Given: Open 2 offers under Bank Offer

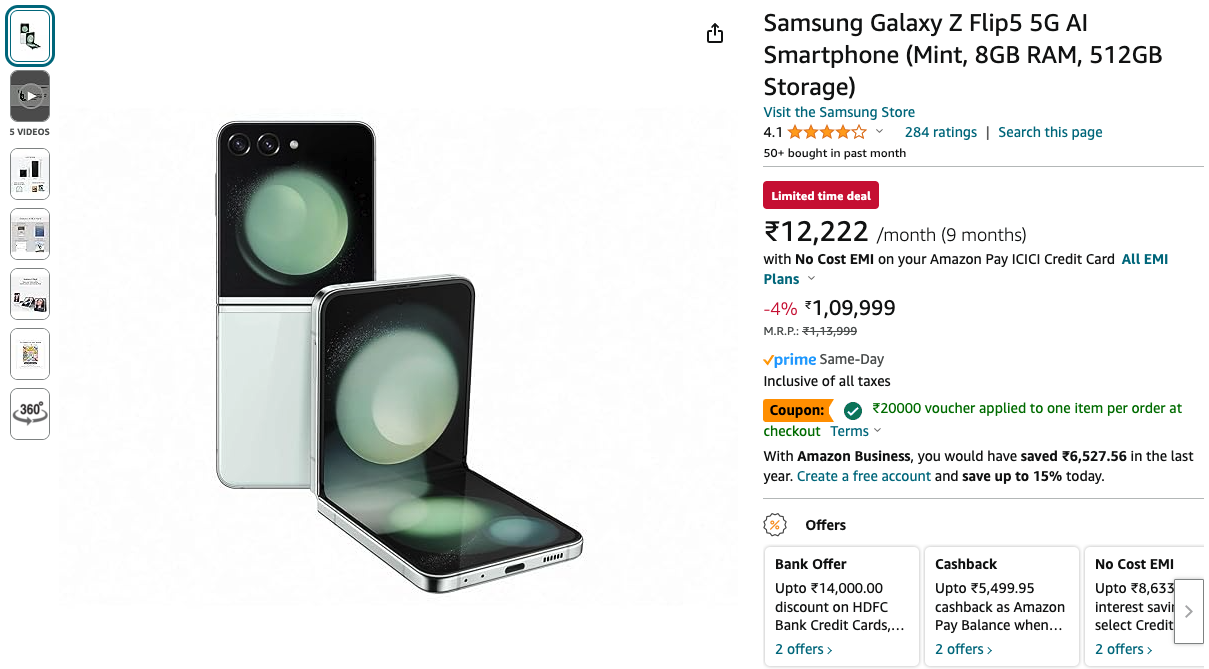Looking at the screenshot, I should [803, 649].
